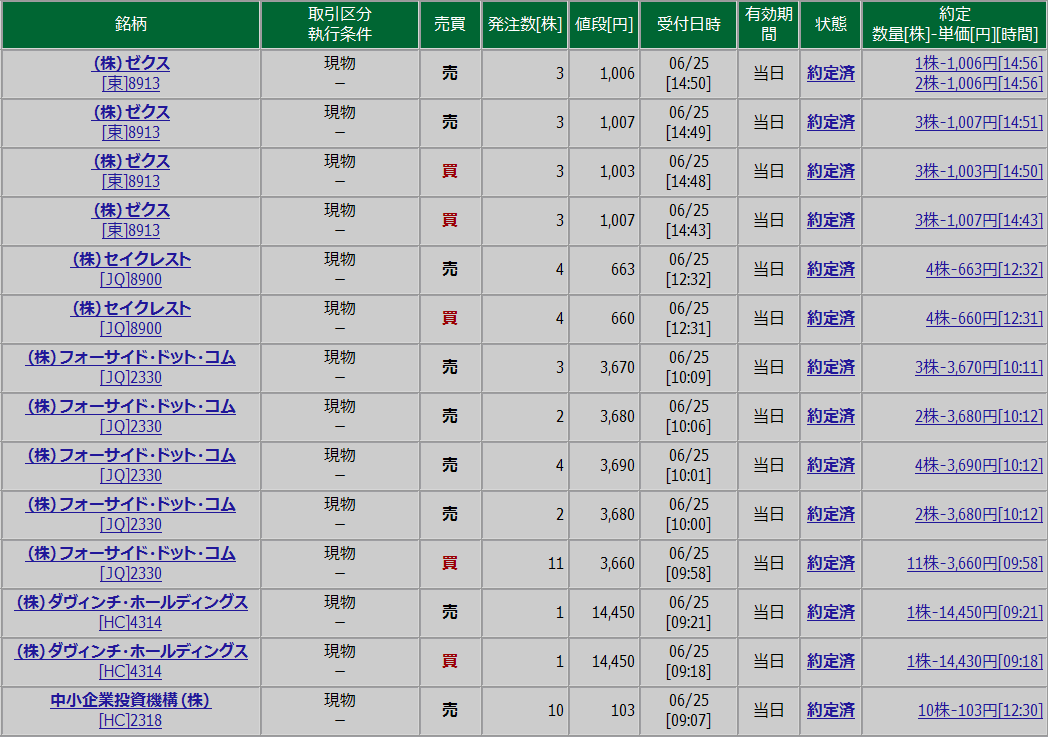
Task: Open the 4株-3,690円[10:12] execution link
Action: click(978, 465)
